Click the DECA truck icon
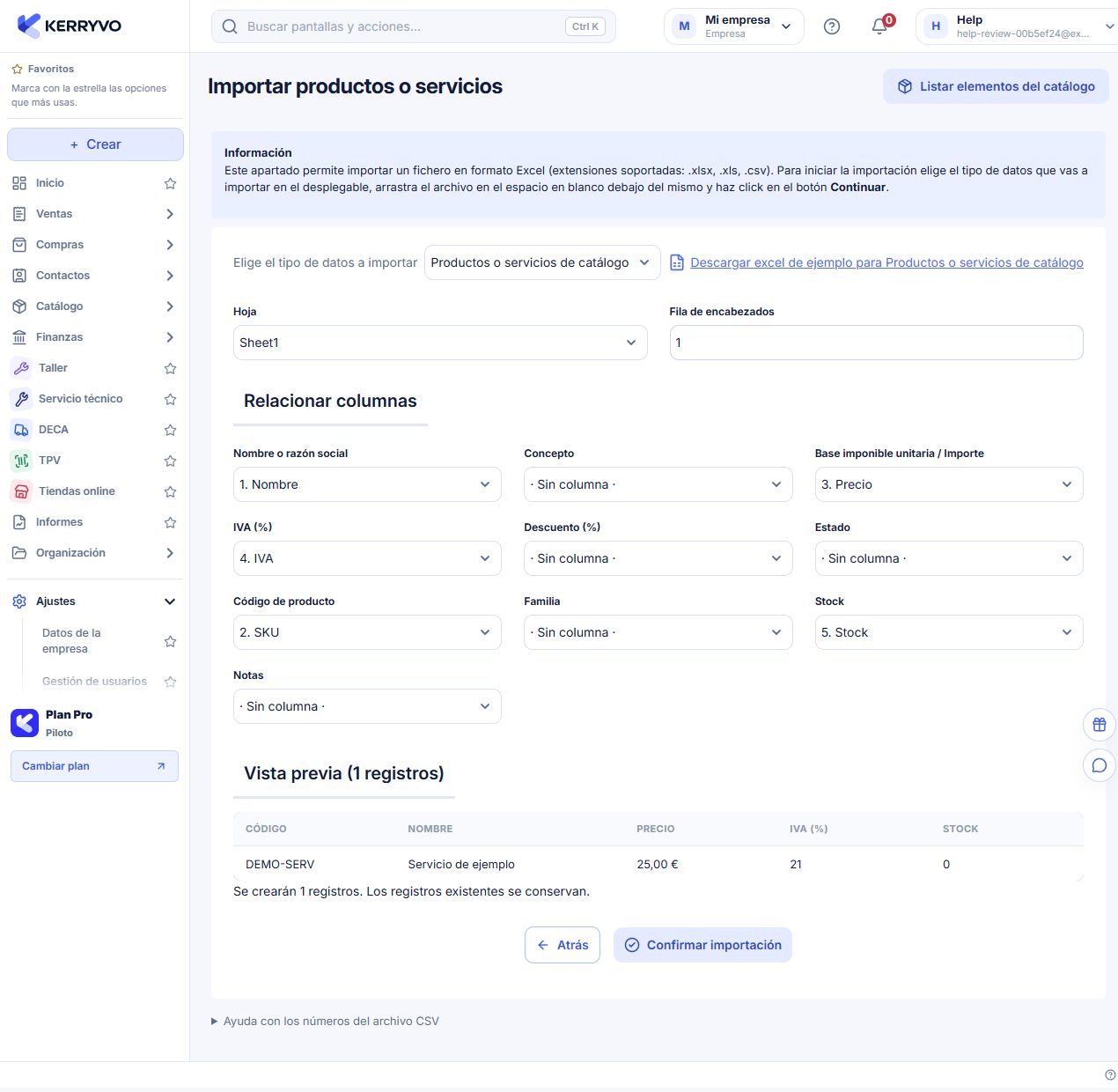This screenshot has width=1118, height=1092. (21, 430)
